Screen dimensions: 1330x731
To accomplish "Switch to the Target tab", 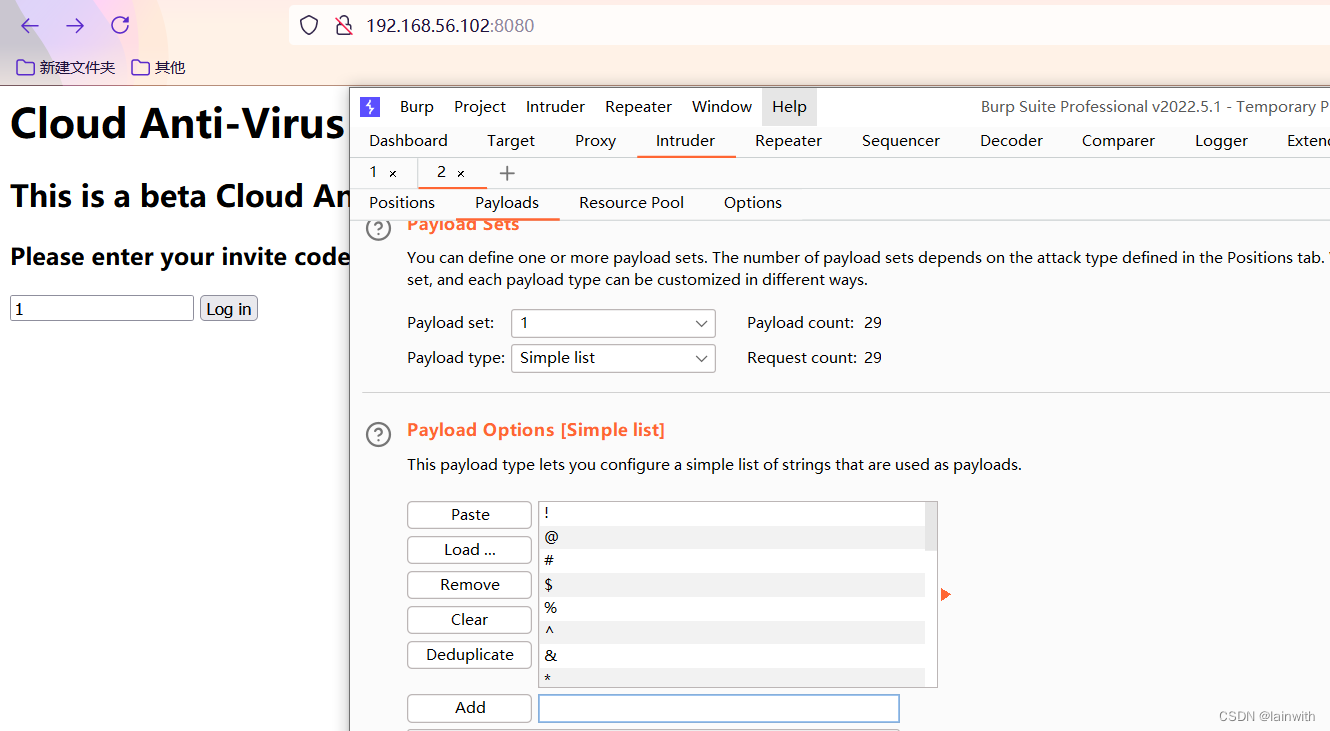I will (x=511, y=141).
